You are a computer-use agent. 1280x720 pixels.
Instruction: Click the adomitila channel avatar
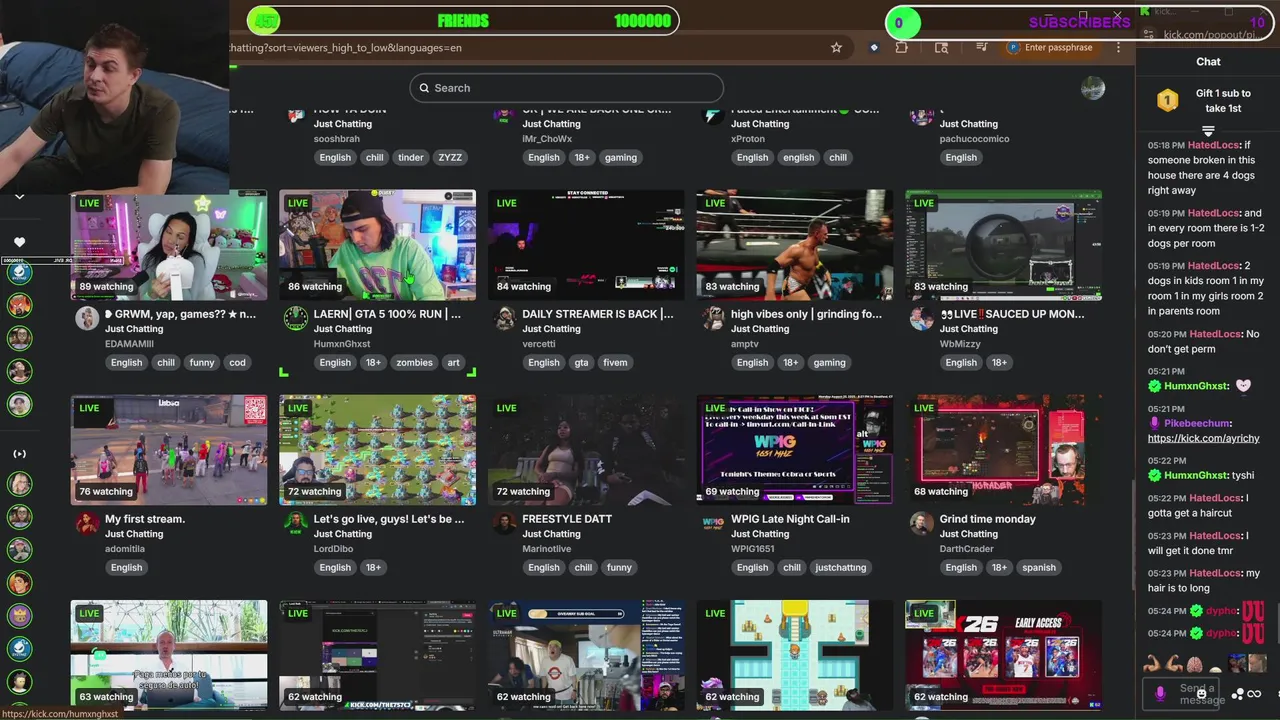87,523
